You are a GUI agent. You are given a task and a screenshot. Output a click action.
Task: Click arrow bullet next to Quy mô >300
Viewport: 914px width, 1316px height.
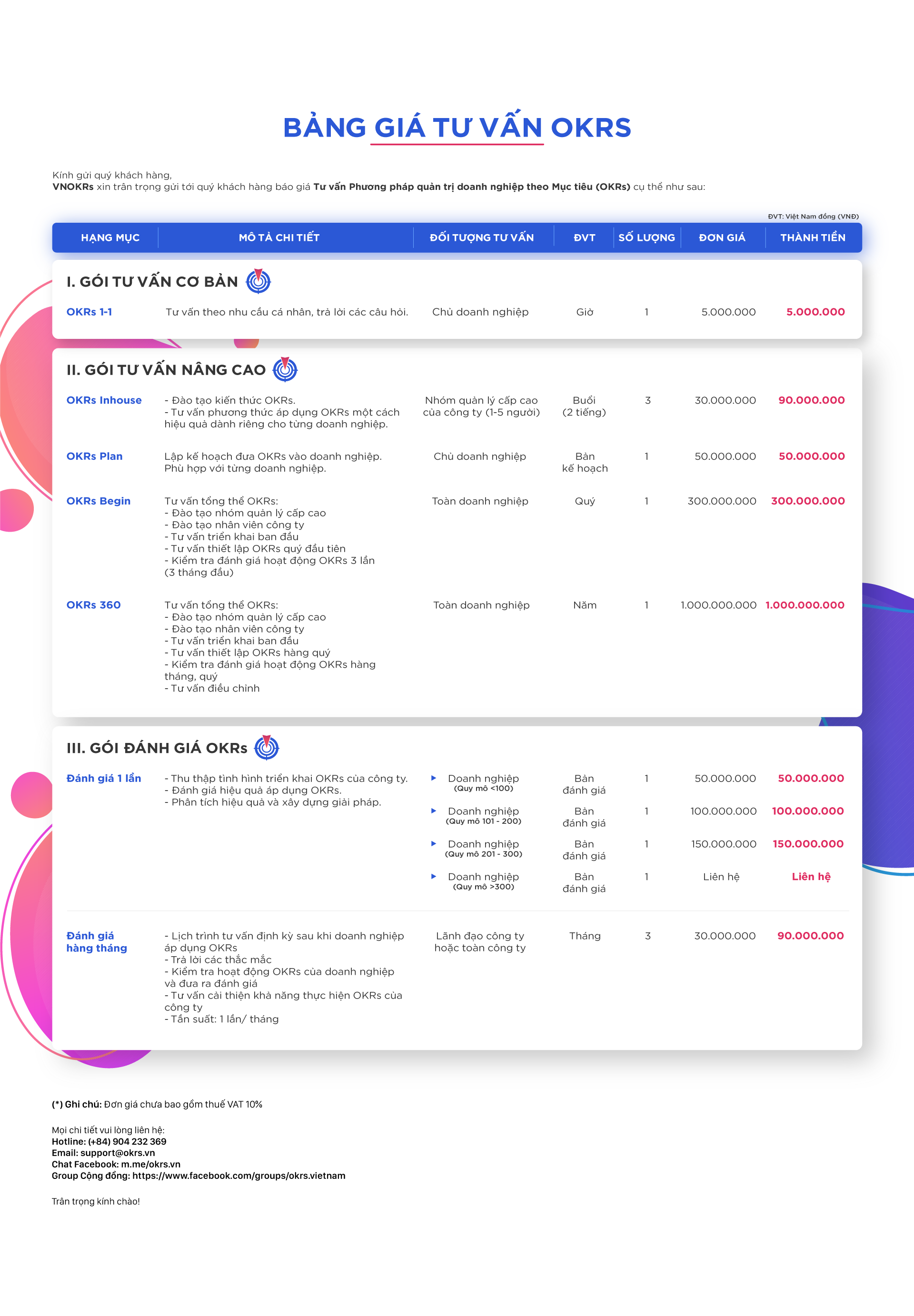click(434, 876)
